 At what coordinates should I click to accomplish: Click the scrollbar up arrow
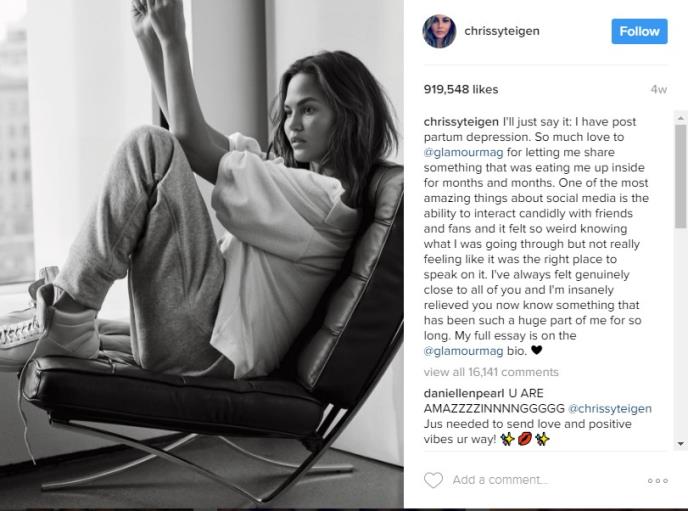tap(681, 118)
